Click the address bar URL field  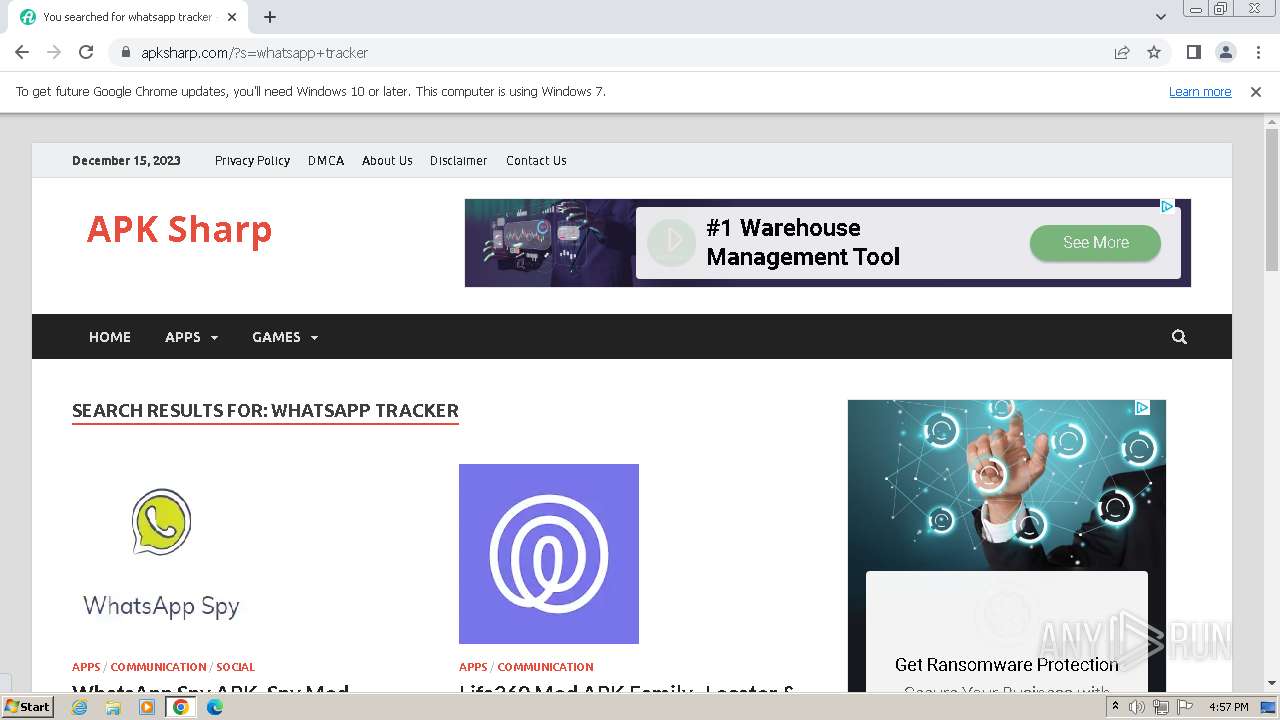pyautogui.click(x=620, y=53)
